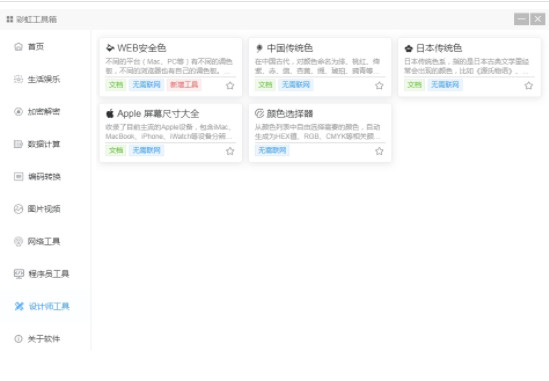
Task: Open the 关于软件 label
Action: tap(44, 339)
